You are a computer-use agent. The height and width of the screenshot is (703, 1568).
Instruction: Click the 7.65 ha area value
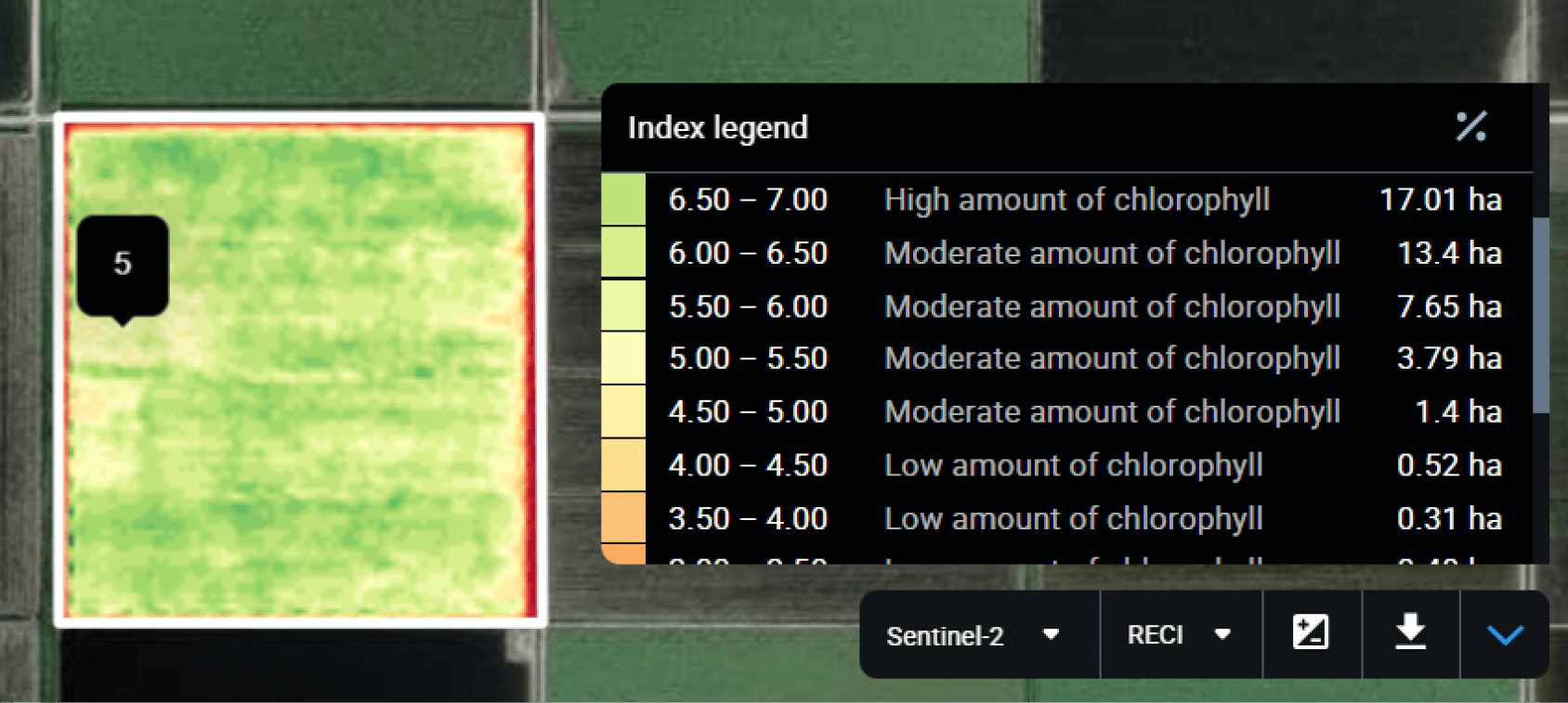coord(1449,306)
